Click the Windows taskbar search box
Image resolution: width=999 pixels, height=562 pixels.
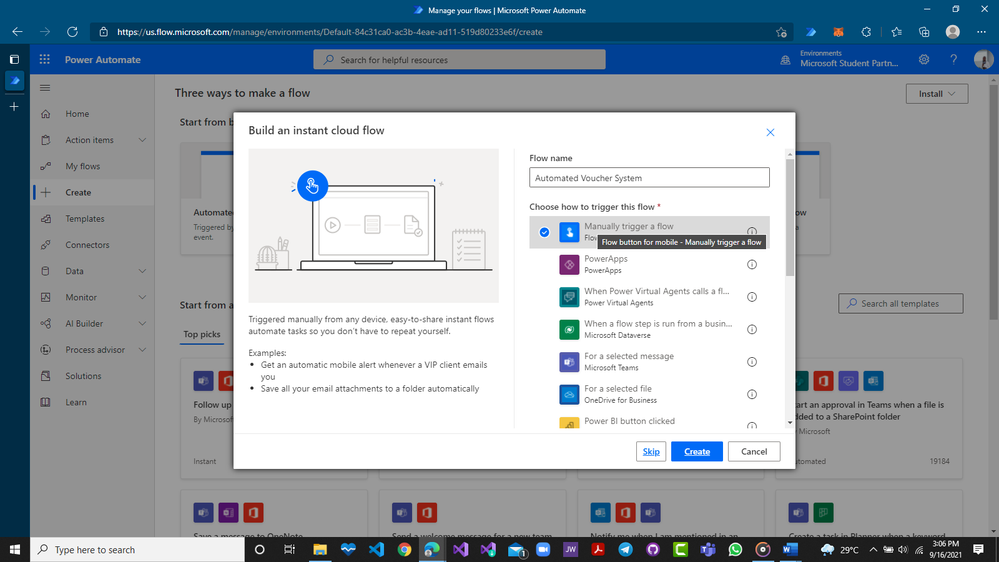(137, 549)
